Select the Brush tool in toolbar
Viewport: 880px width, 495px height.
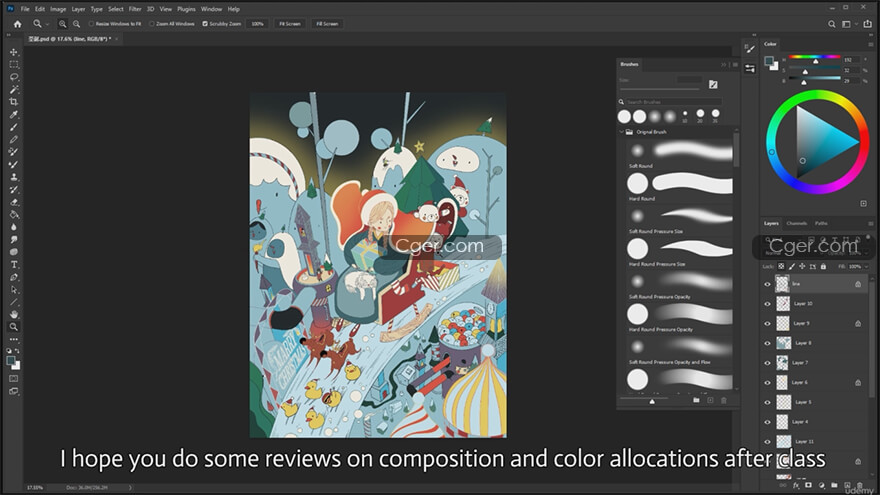pos(13,127)
